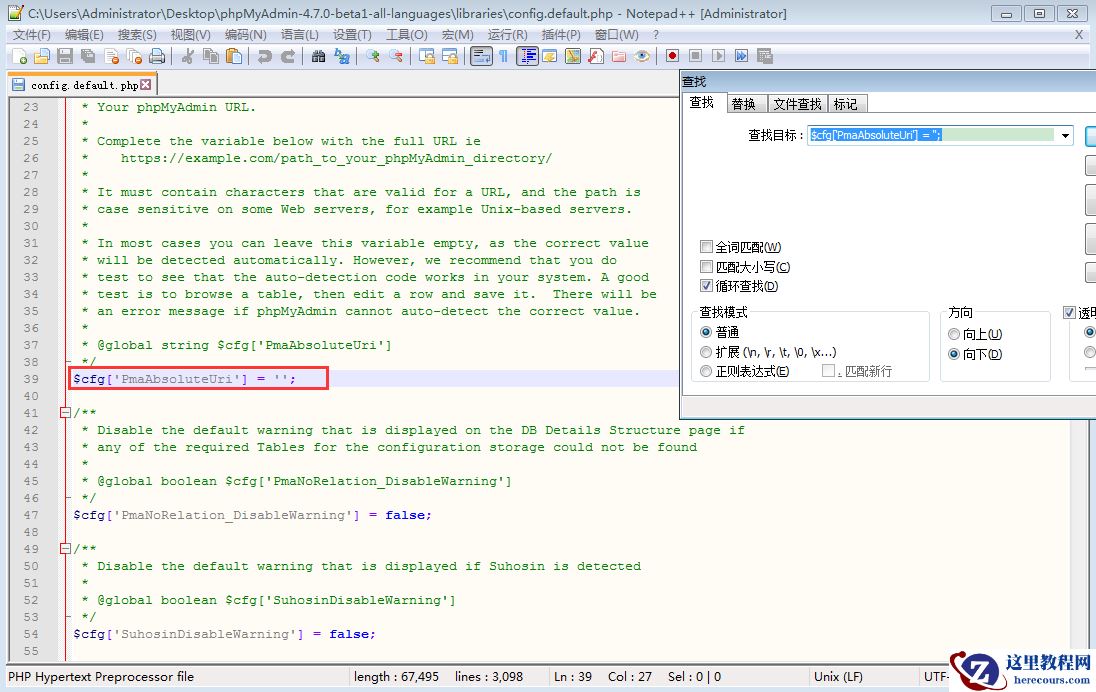Switch to the 文件查找 tab
1096x692 pixels.
(x=797, y=104)
